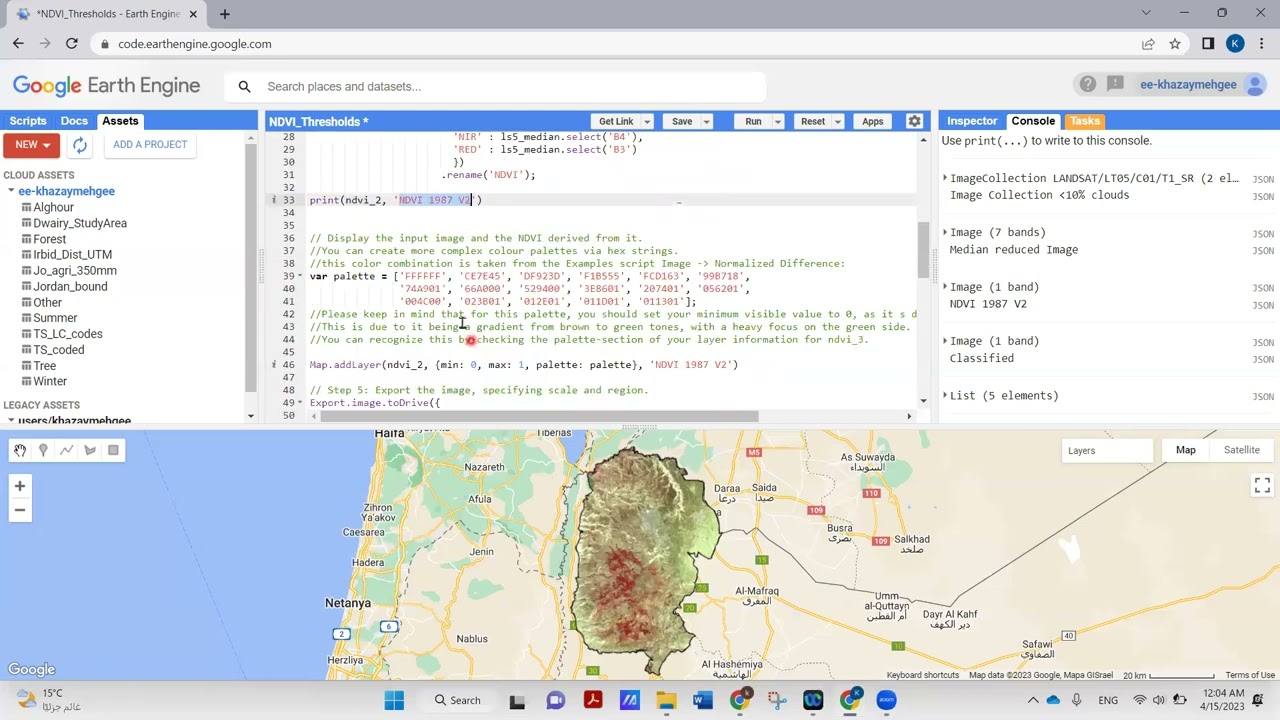Select the Dwairy_StudyArea asset
Image resolution: width=1280 pixels, height=720 pixels.
[x=80, y=223]
